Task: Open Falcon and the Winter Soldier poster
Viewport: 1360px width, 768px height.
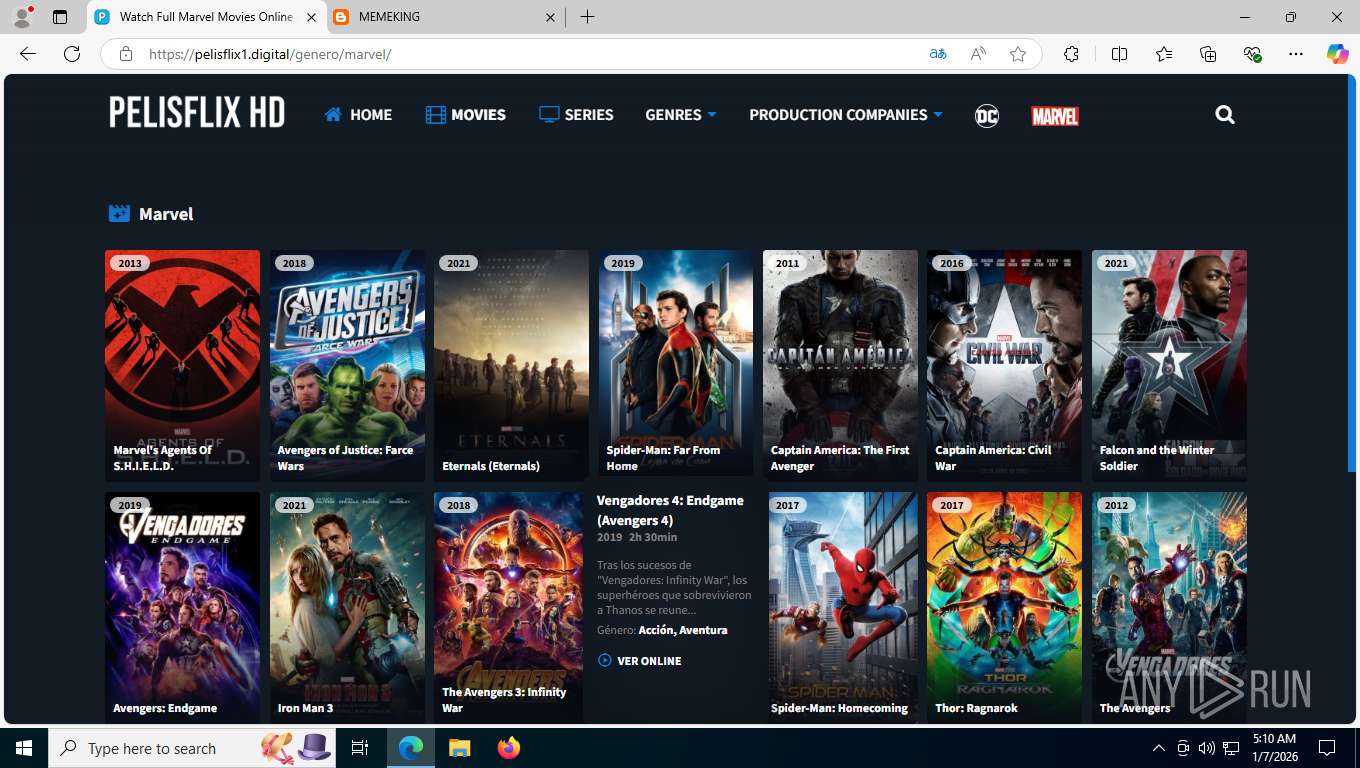Action: coord(1169,365)
